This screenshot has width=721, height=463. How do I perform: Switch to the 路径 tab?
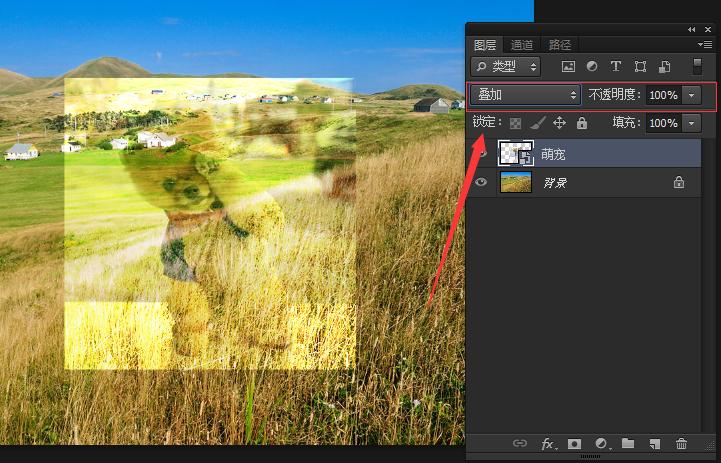point(560,45)
